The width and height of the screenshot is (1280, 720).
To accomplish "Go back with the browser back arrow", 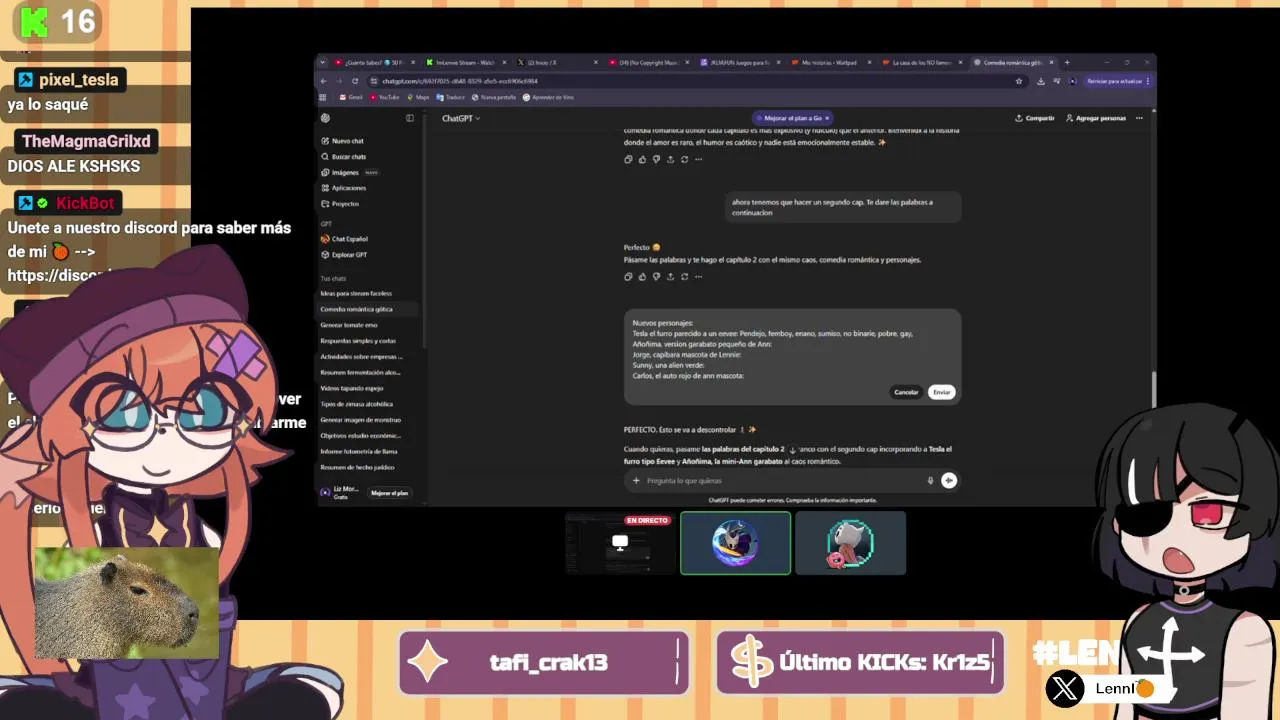I will coord(324,81).
